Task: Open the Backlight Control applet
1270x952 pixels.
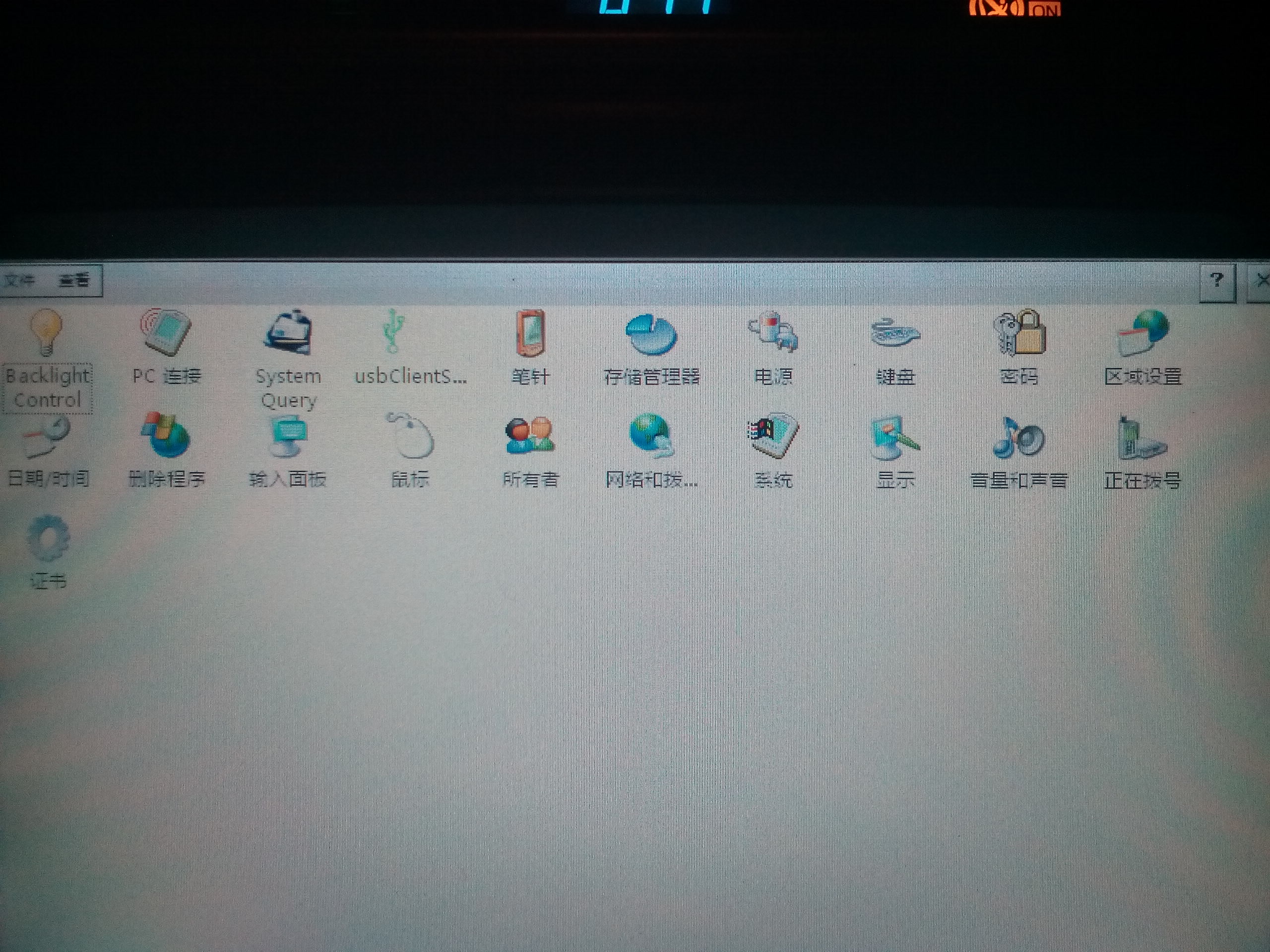Action: 47,360
